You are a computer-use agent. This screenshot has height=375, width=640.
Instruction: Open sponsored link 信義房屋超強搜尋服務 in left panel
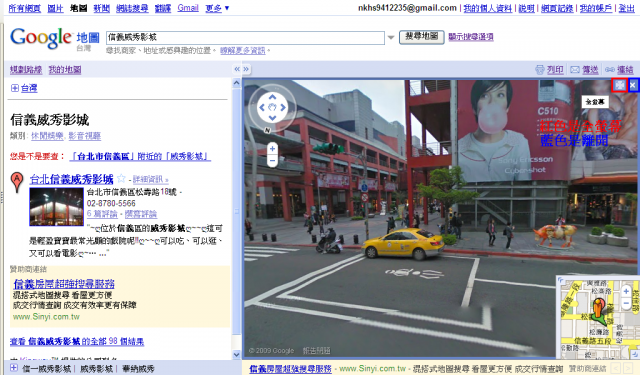point(64,284)
